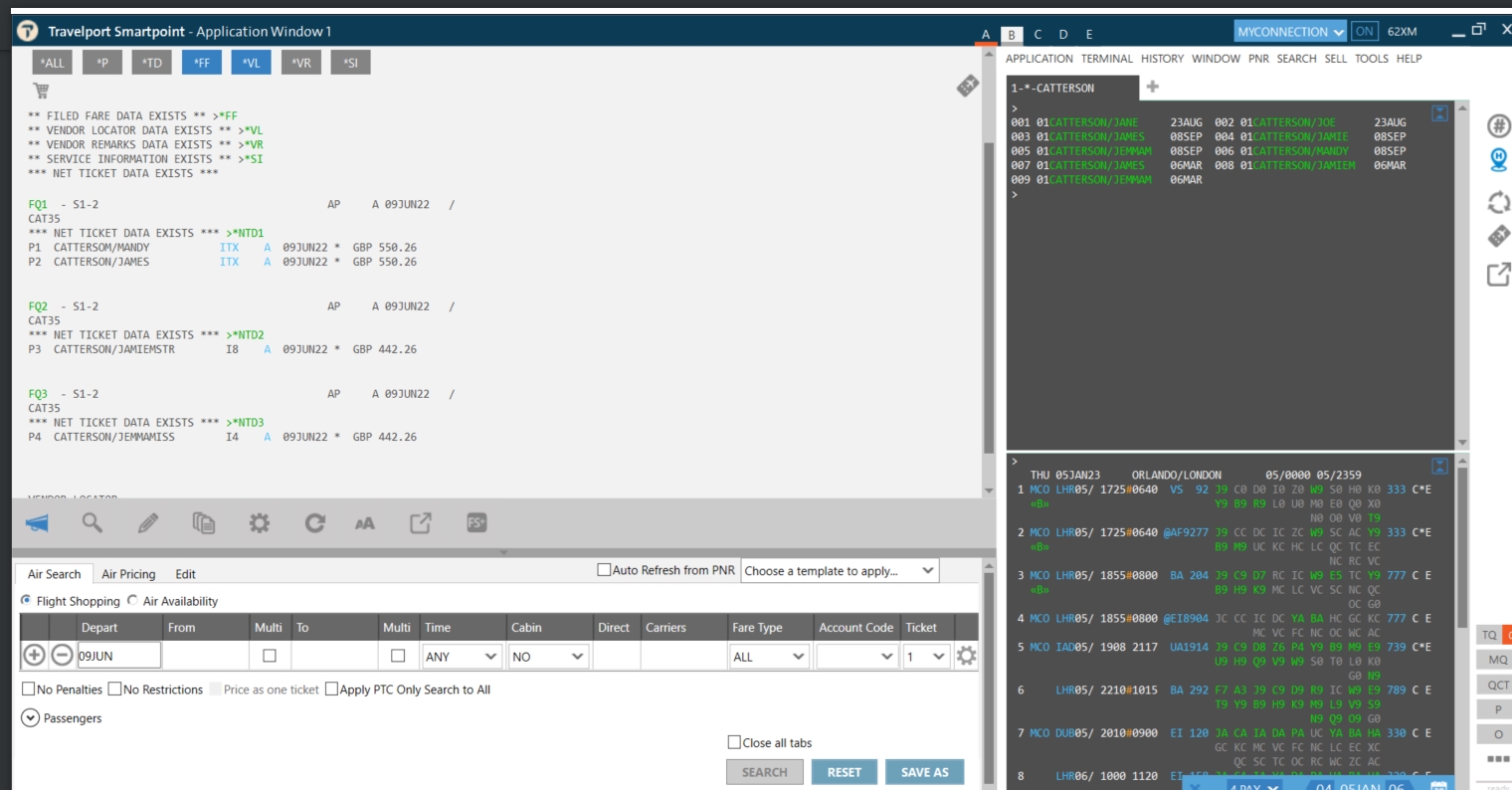Image resolution: width=1512 pixels, height=790 pixels.
Task: Click the RESET button
Action: click(x=845, y=772)
